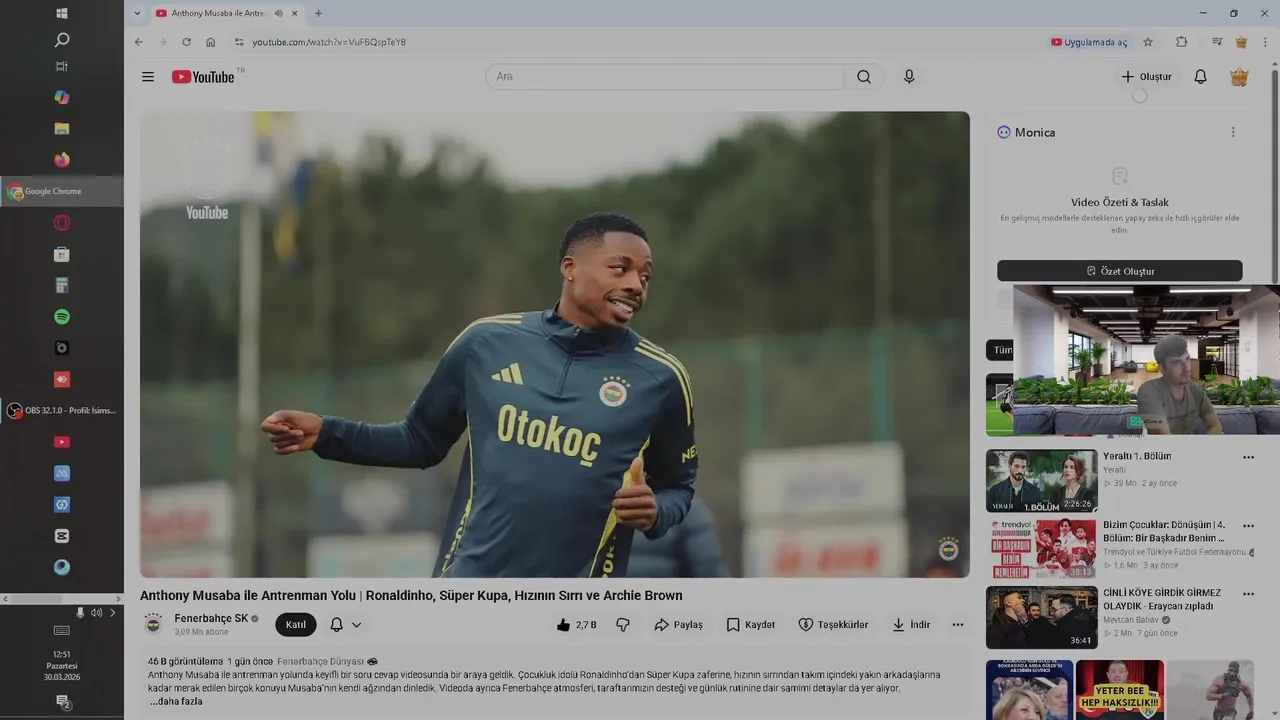Show hidden tray icons chevron

coord(112,612)
